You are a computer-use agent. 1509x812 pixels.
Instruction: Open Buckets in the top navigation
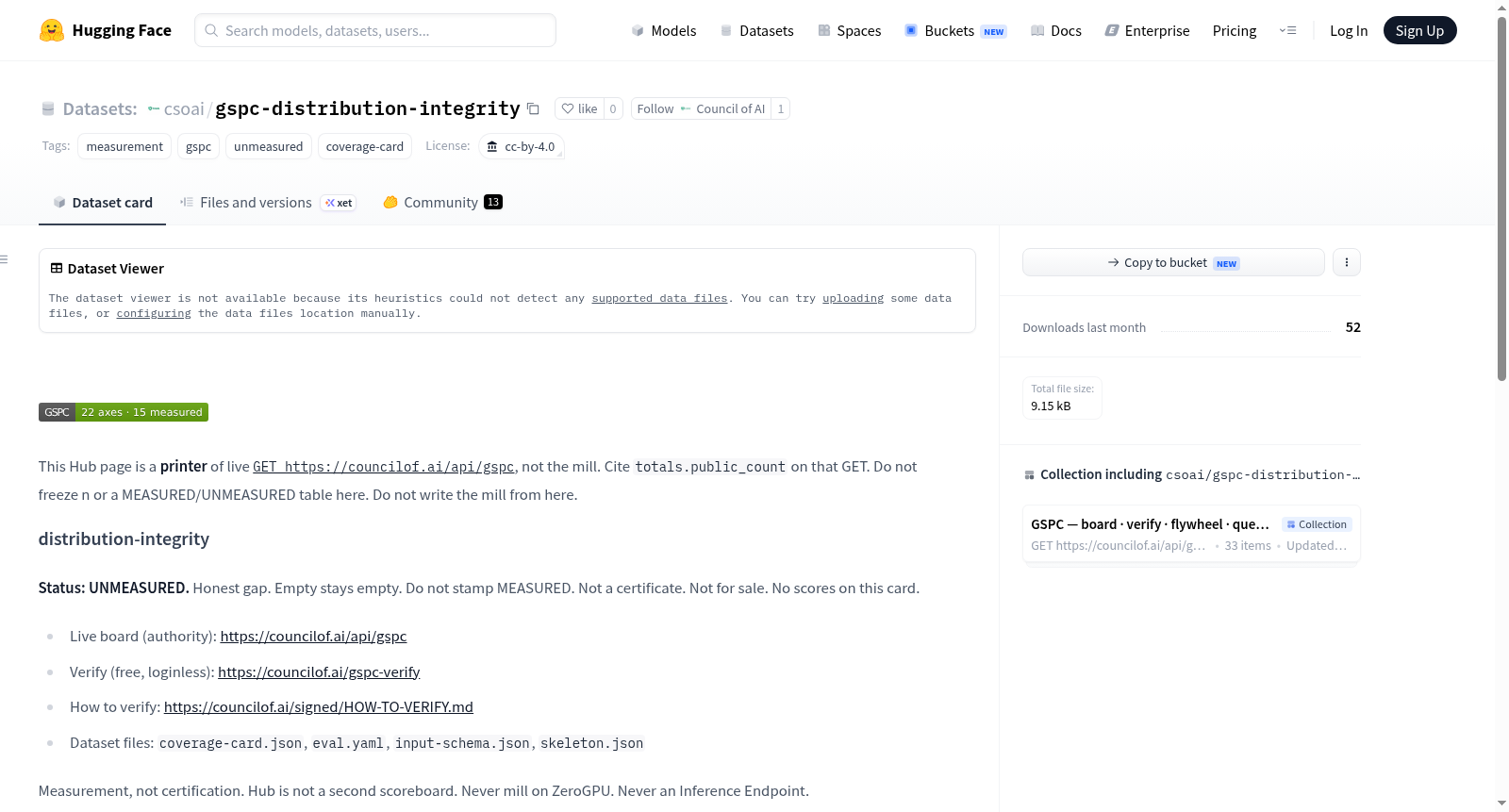(x=955, y=30)
